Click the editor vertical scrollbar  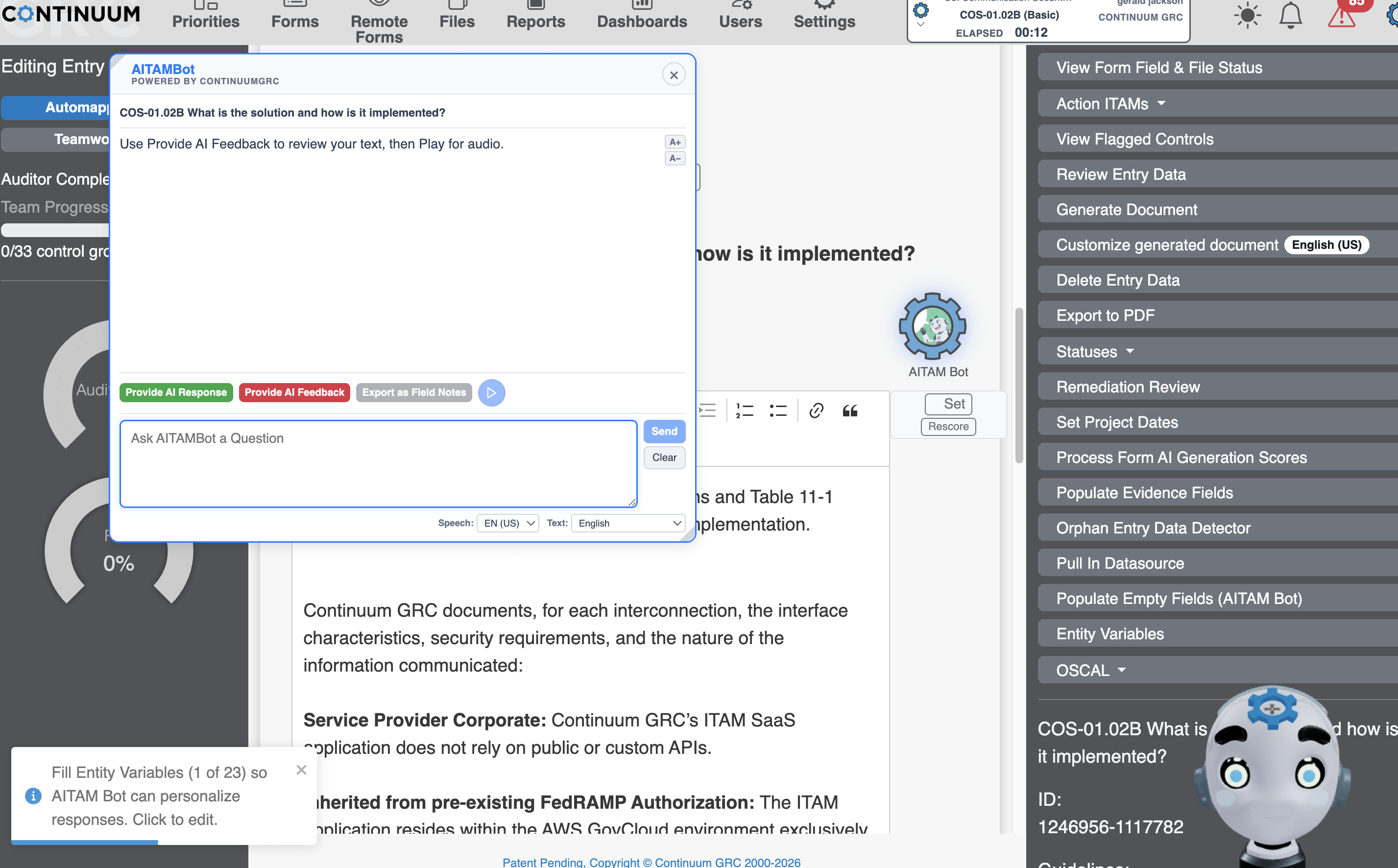(1019, 385)
